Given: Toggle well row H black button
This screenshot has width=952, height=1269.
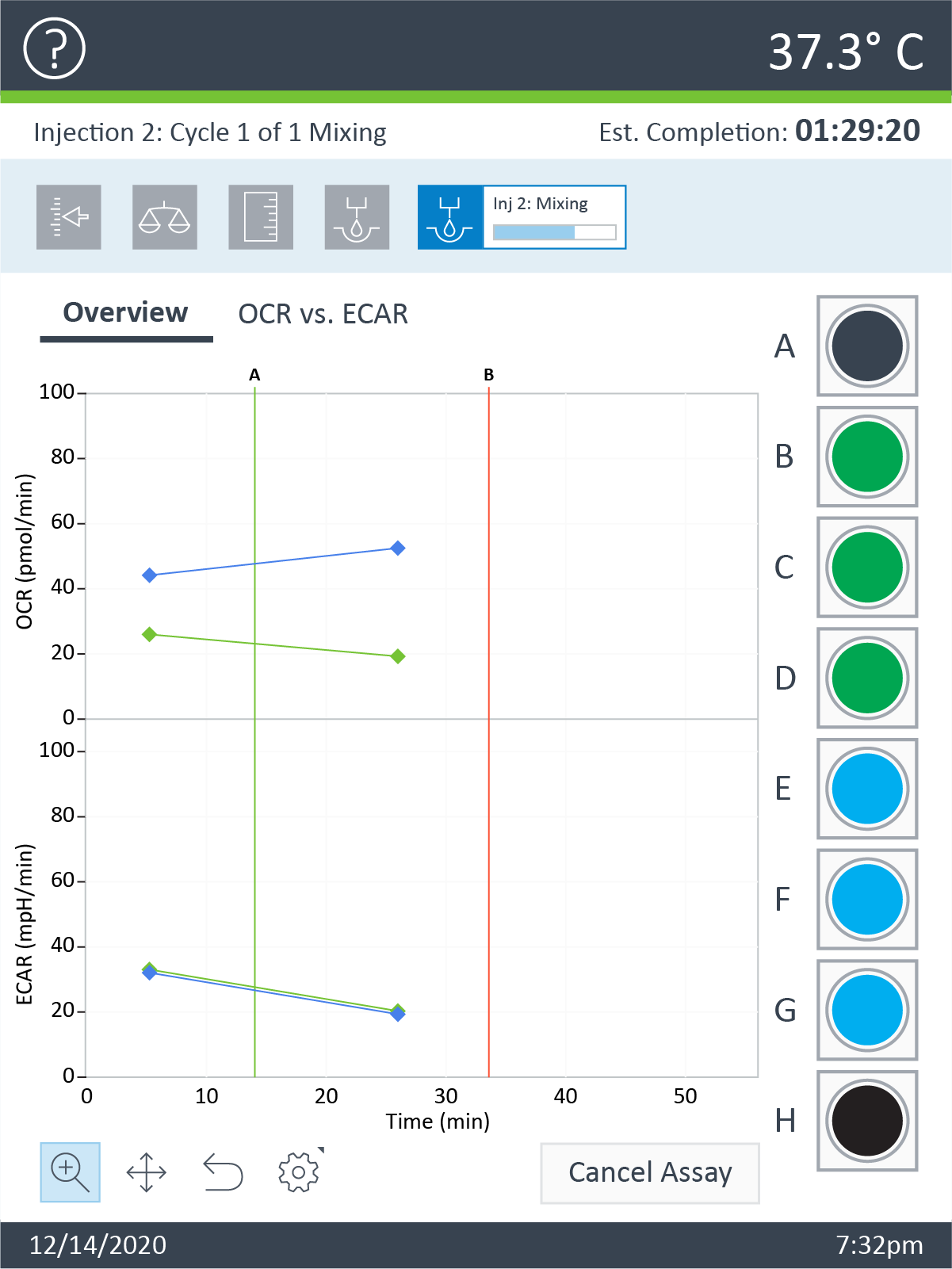Looking at the screenshot, I should click(867, 1122).
